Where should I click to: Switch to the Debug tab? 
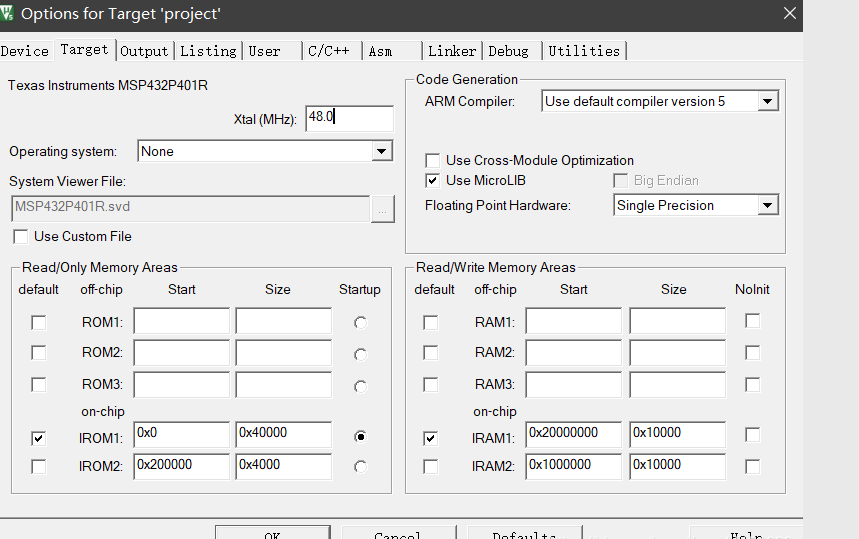click(508, 51)
